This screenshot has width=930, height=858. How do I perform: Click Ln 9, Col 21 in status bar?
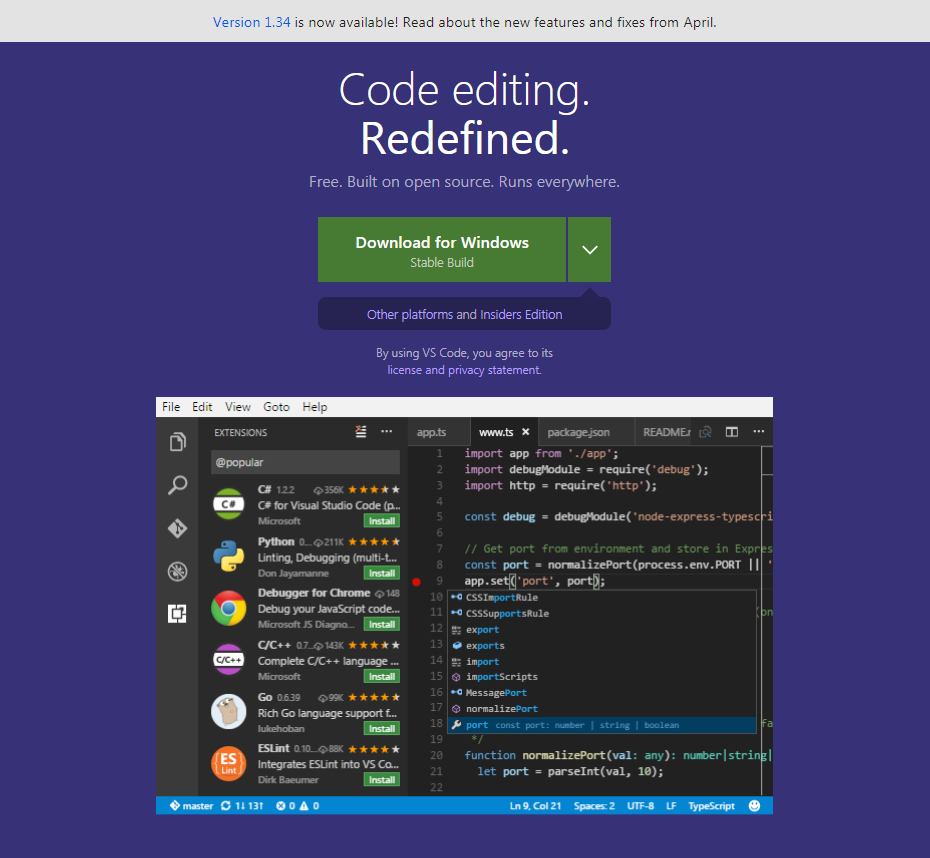click(536, 806)
